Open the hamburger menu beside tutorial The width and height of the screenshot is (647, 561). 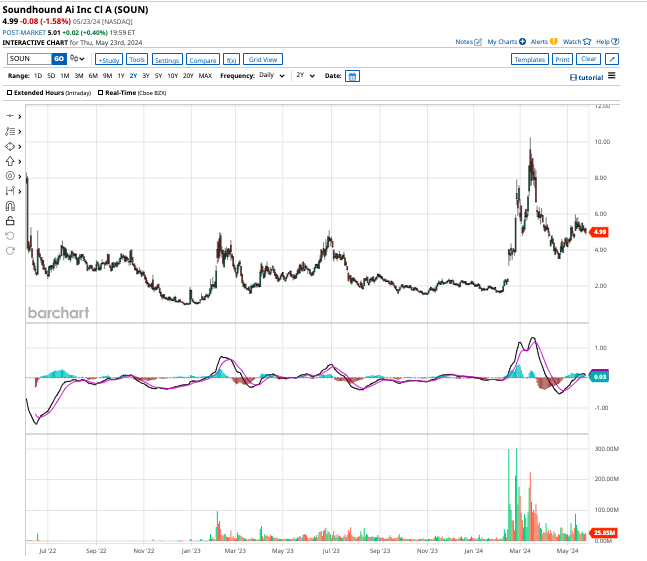click(x=612, y=76)
